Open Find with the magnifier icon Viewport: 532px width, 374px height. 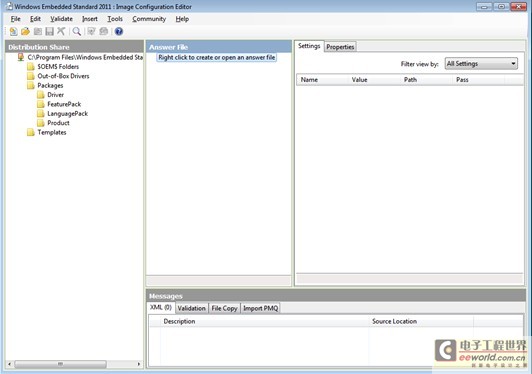[77, 32]
